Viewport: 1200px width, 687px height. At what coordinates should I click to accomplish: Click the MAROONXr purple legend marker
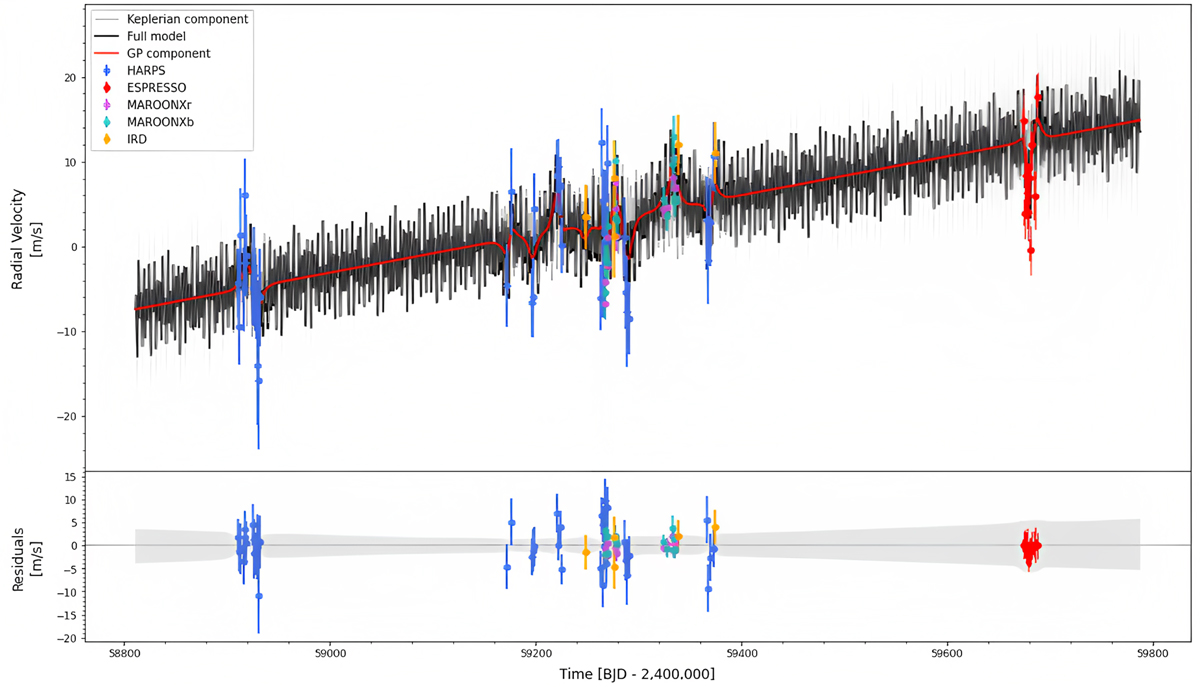pyautogui.click(x=107, y=104)
